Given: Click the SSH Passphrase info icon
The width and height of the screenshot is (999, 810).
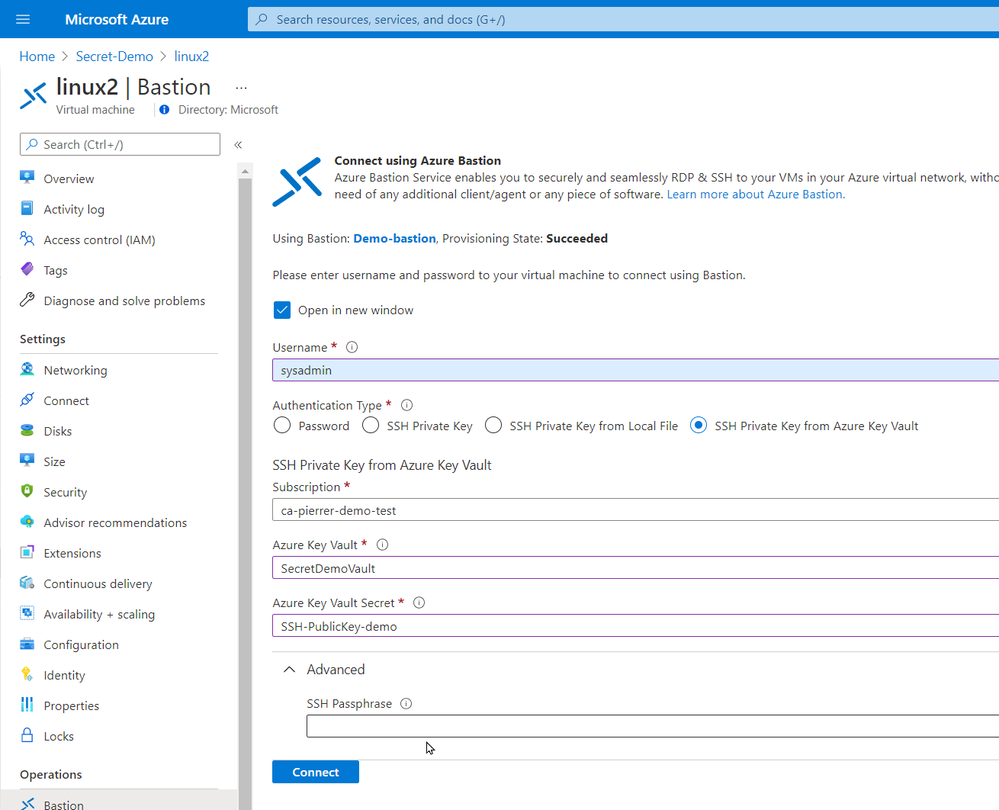Looking at the screenshot, I should [x=406, y=704].
